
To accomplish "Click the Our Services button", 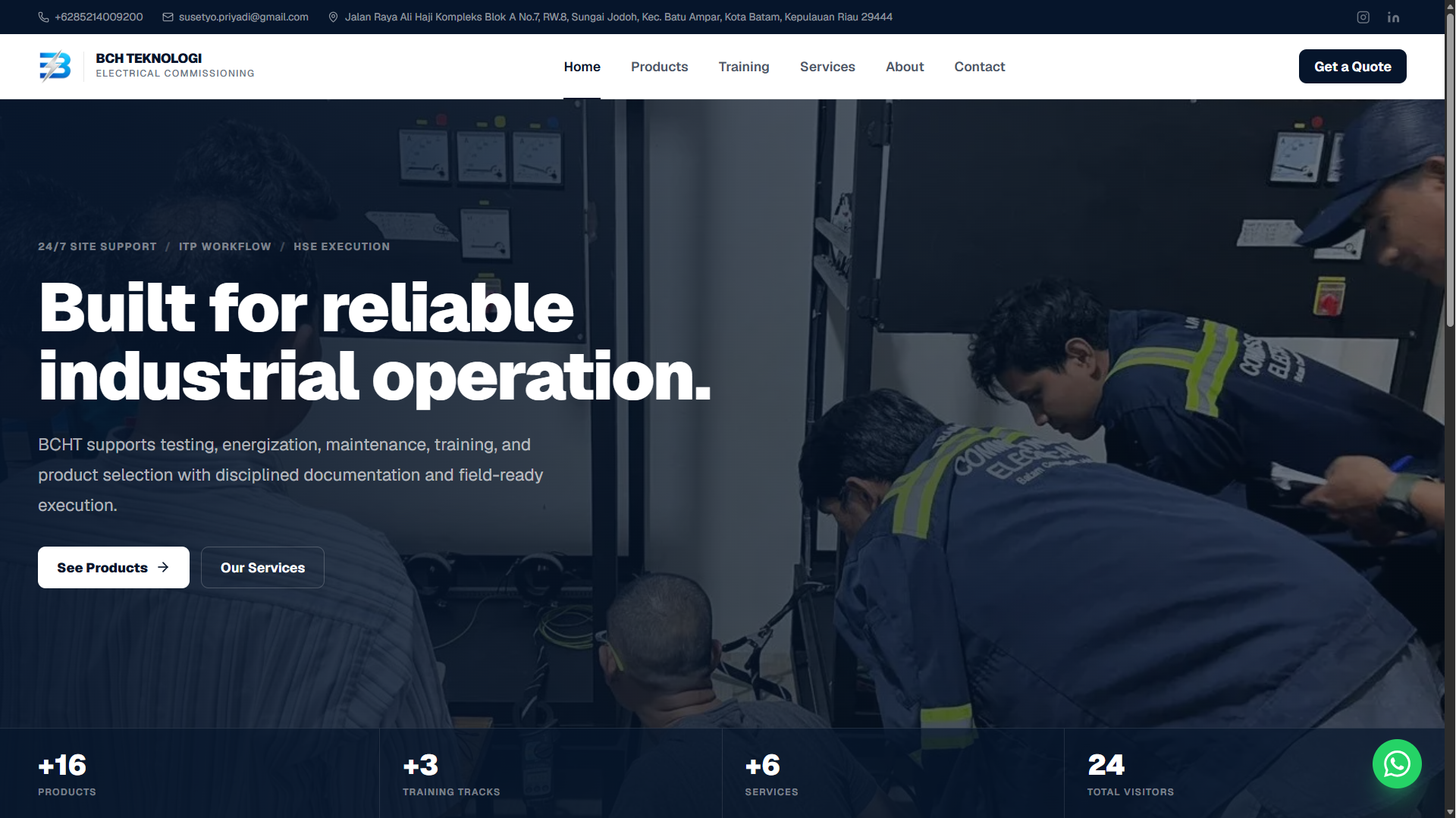I will point(262,567).
